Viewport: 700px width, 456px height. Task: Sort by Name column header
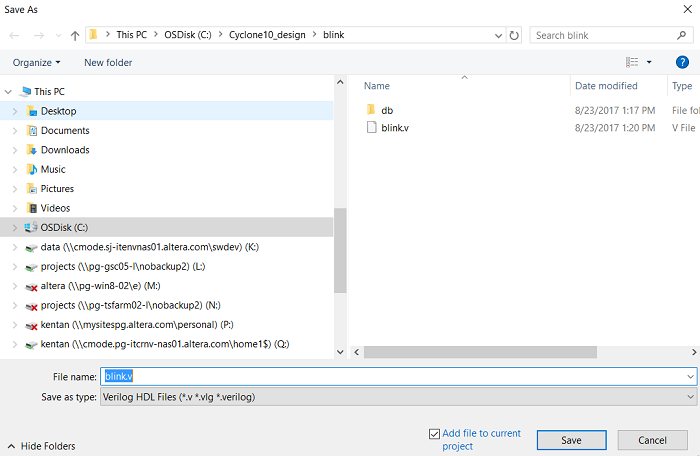tap(377, 86)
